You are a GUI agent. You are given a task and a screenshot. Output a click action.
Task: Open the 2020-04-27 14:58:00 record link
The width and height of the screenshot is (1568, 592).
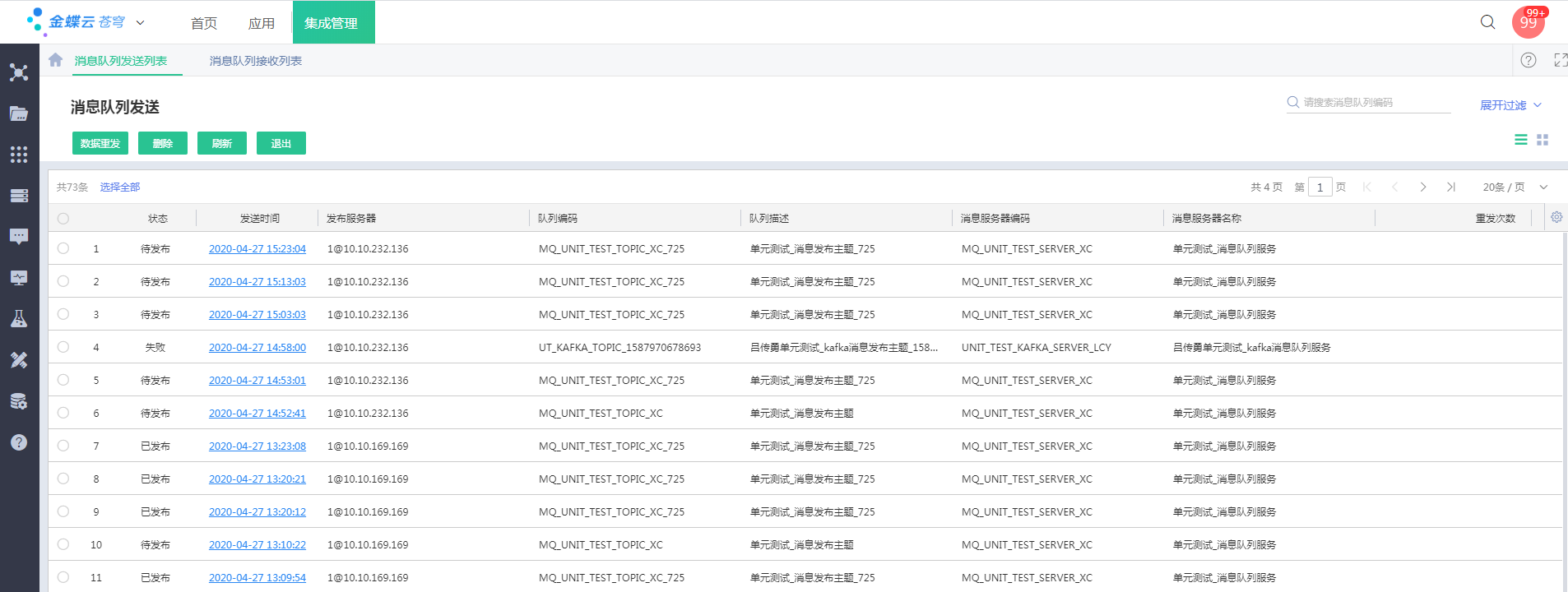(257, 347)
